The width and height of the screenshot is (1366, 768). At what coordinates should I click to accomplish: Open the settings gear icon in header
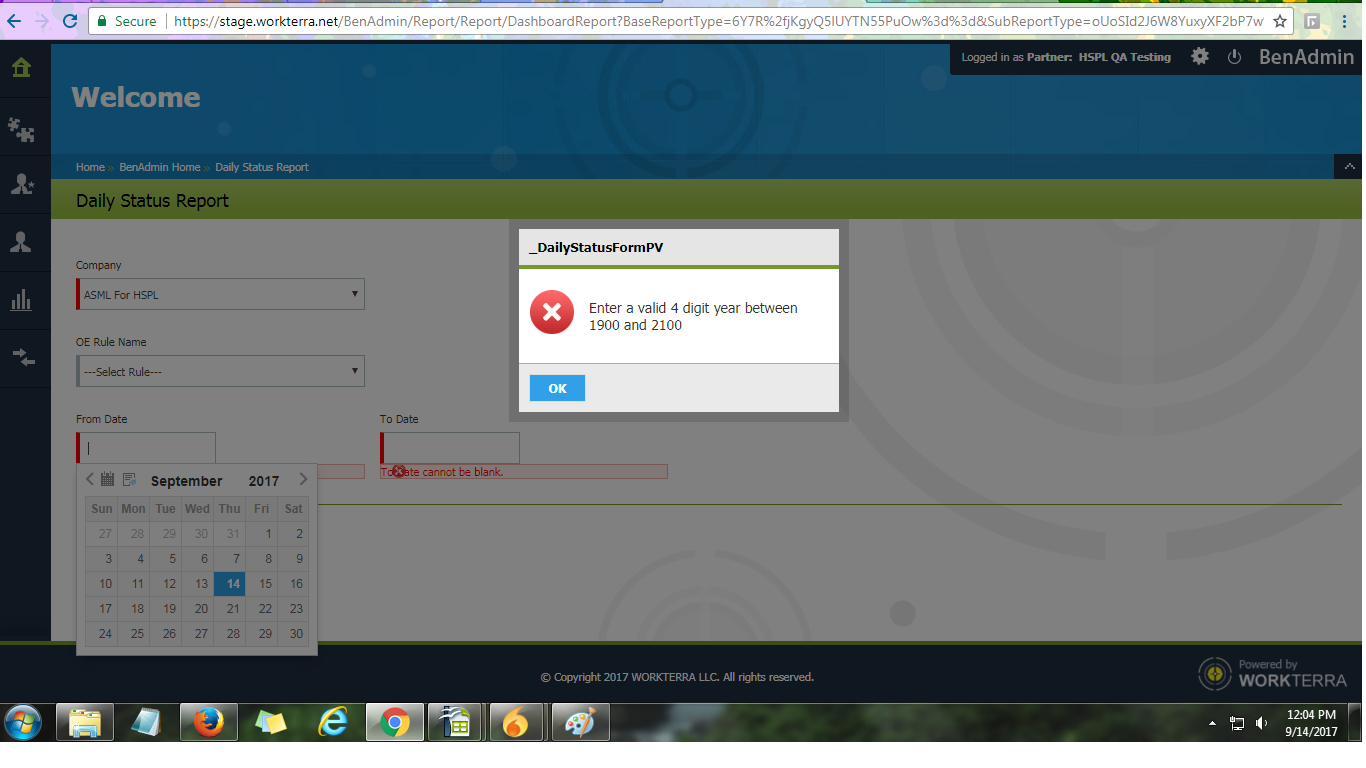1200,57
